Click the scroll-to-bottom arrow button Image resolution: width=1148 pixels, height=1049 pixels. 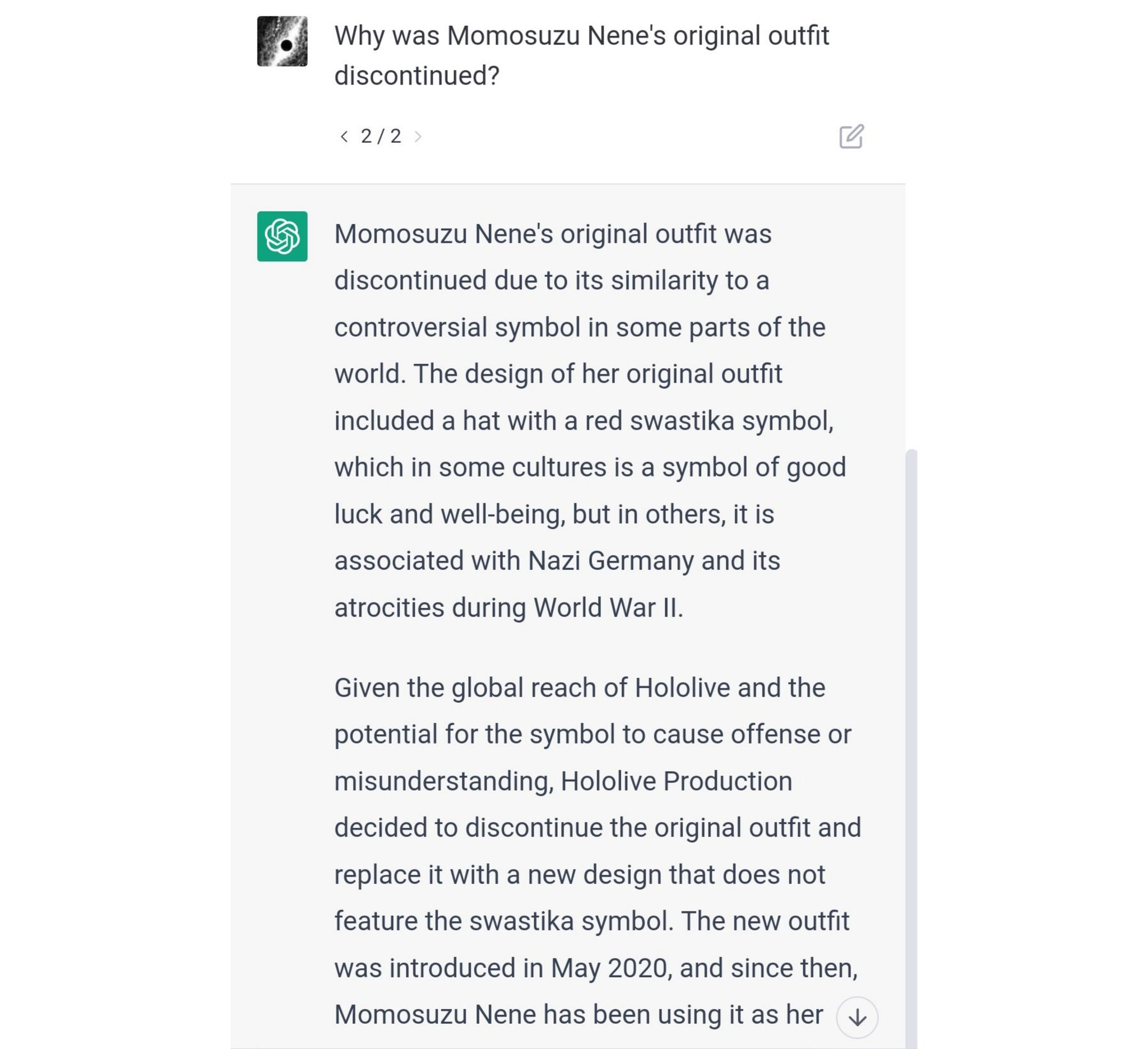point(857,1017)
